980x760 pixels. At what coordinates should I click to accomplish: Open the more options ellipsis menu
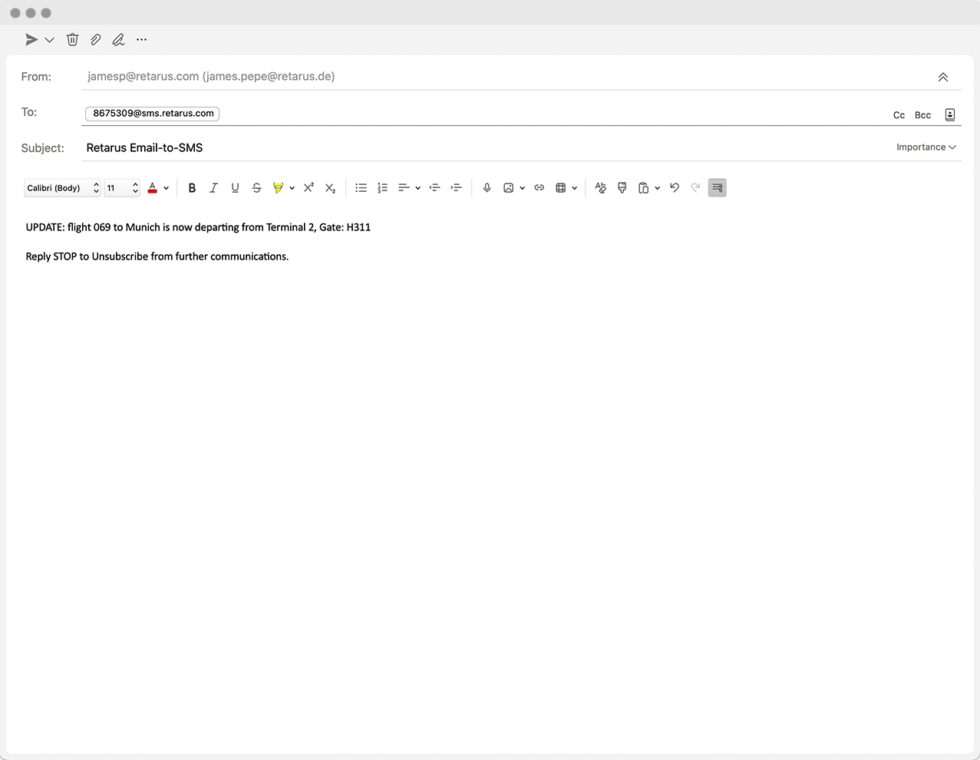tap(141, 39)
